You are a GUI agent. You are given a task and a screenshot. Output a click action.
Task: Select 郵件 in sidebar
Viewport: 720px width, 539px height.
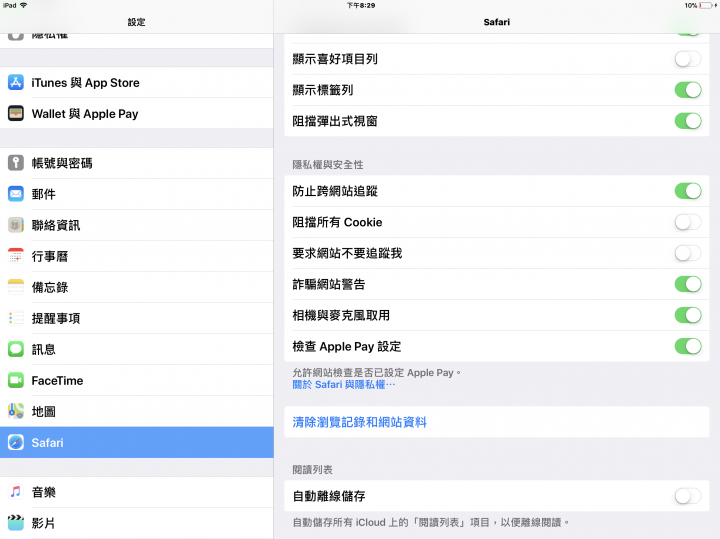pyautogui.click(x=137, y=194)
